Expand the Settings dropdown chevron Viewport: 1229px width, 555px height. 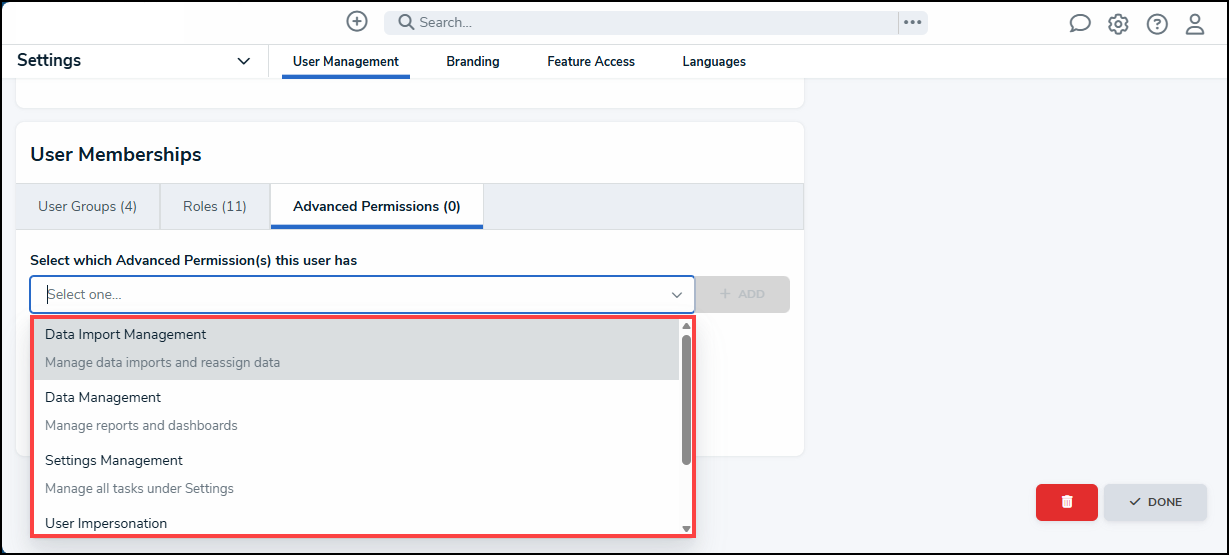click(243, 61)
